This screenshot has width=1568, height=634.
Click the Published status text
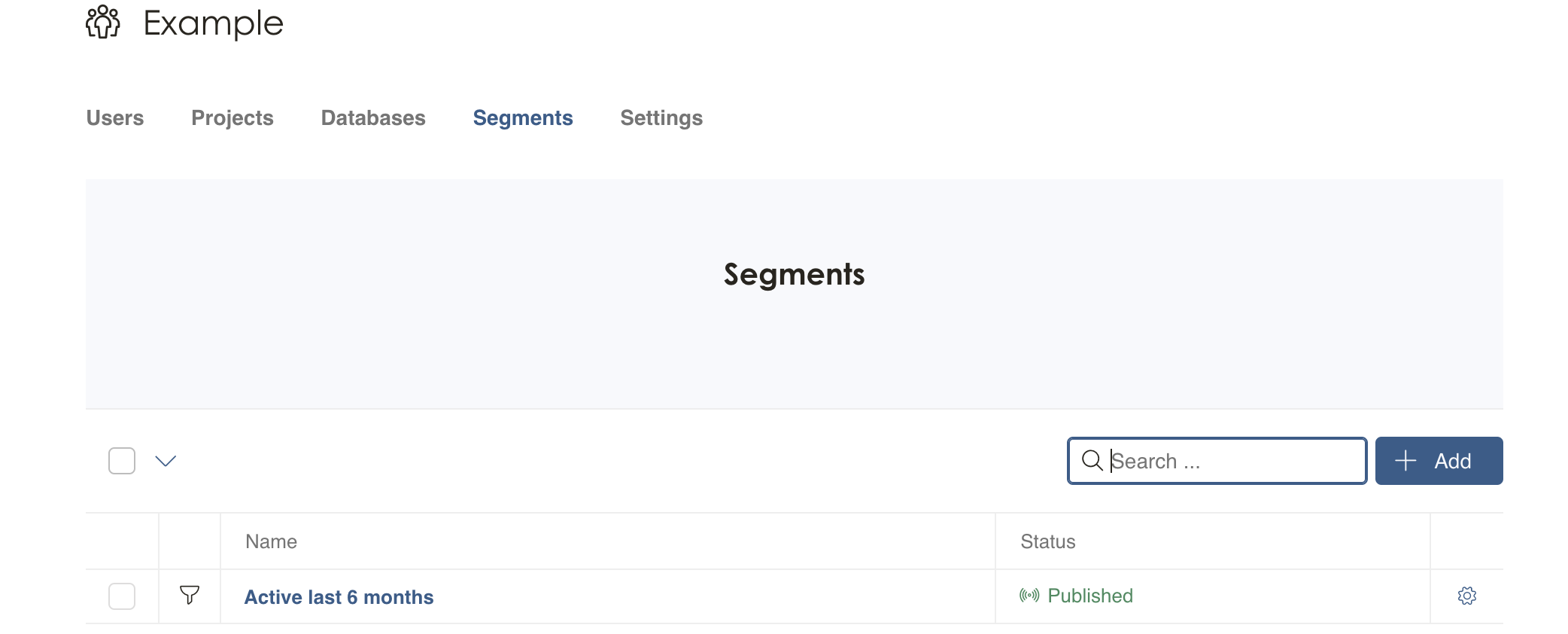[1089, 596]
